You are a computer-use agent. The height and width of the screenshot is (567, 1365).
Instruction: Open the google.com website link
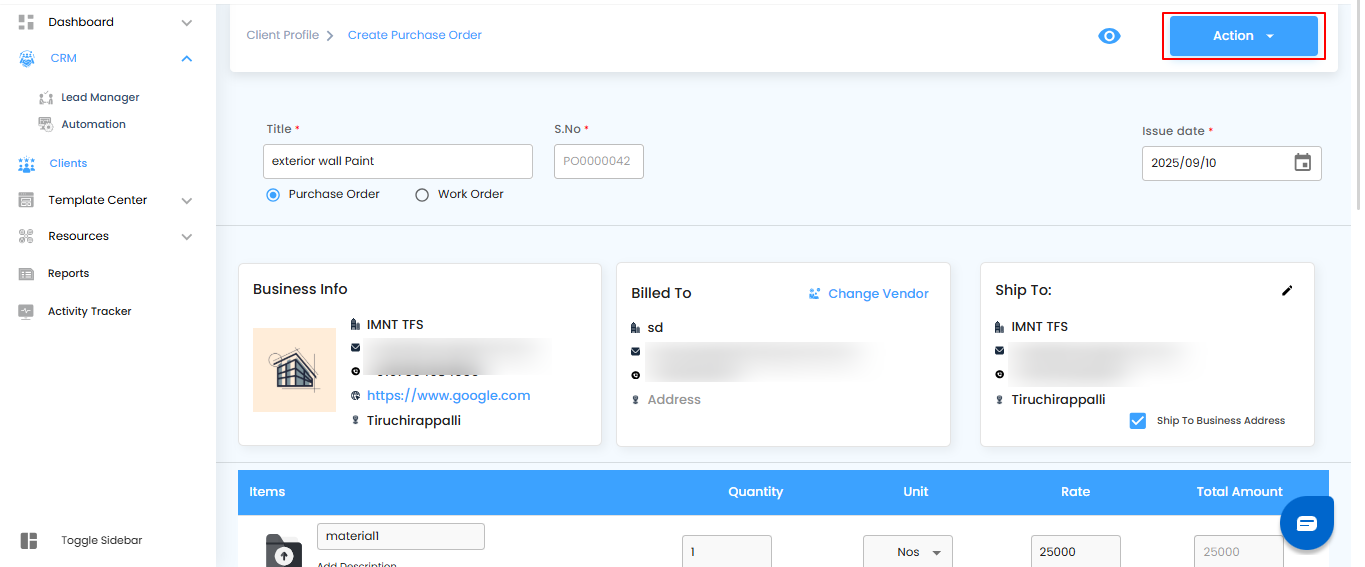(448, 396)
